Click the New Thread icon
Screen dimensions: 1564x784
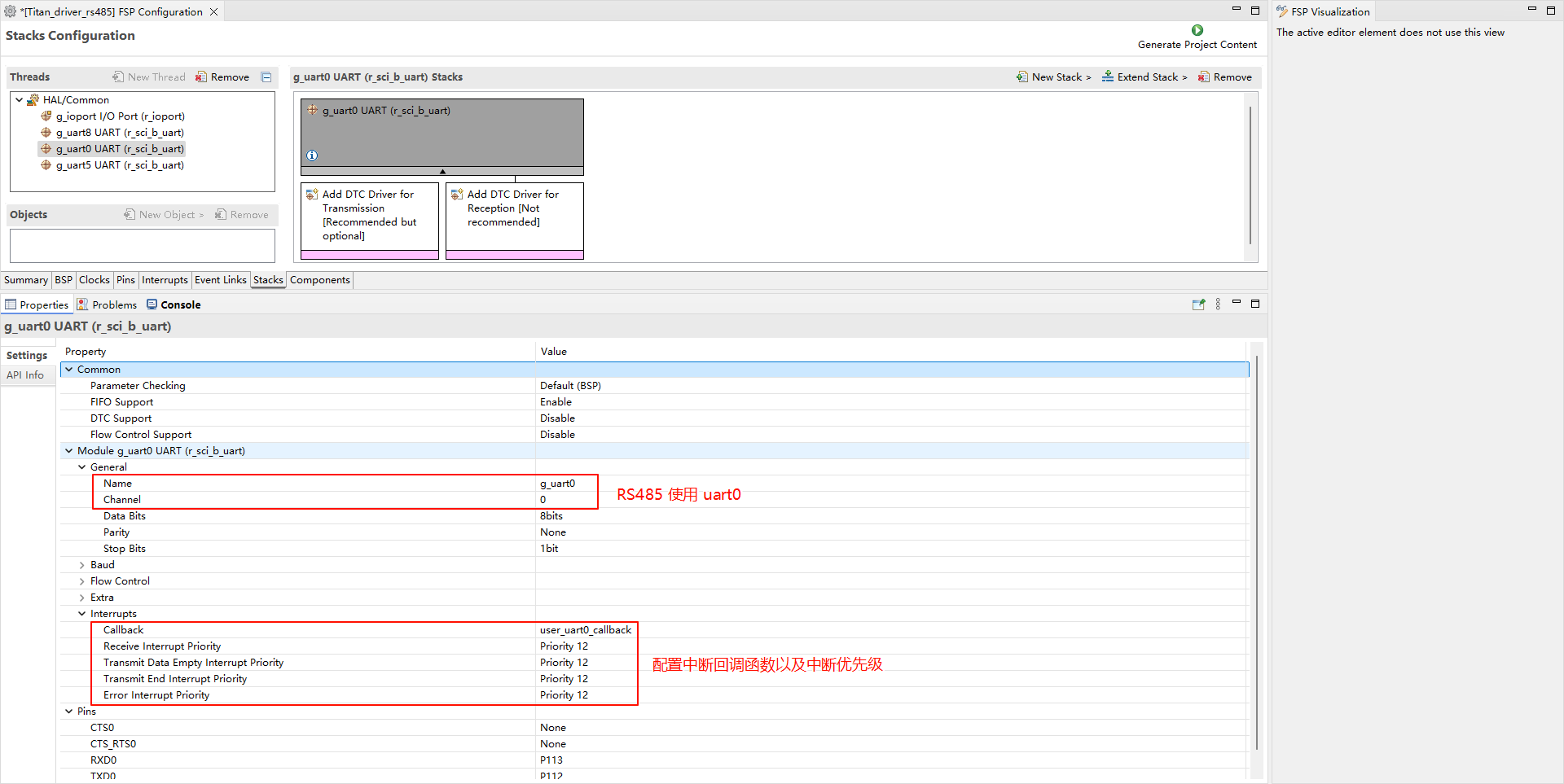click(119, 77)
